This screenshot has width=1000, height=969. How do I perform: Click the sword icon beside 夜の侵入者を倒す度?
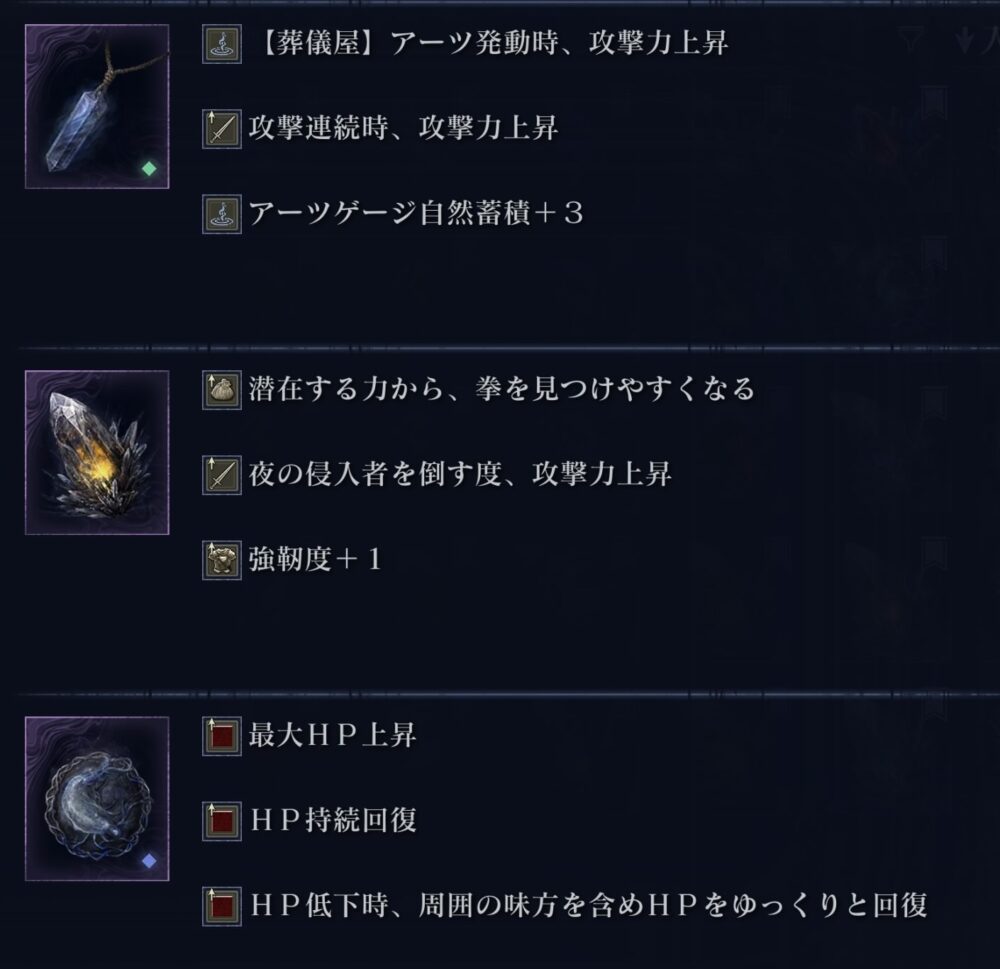pos(222,475)
